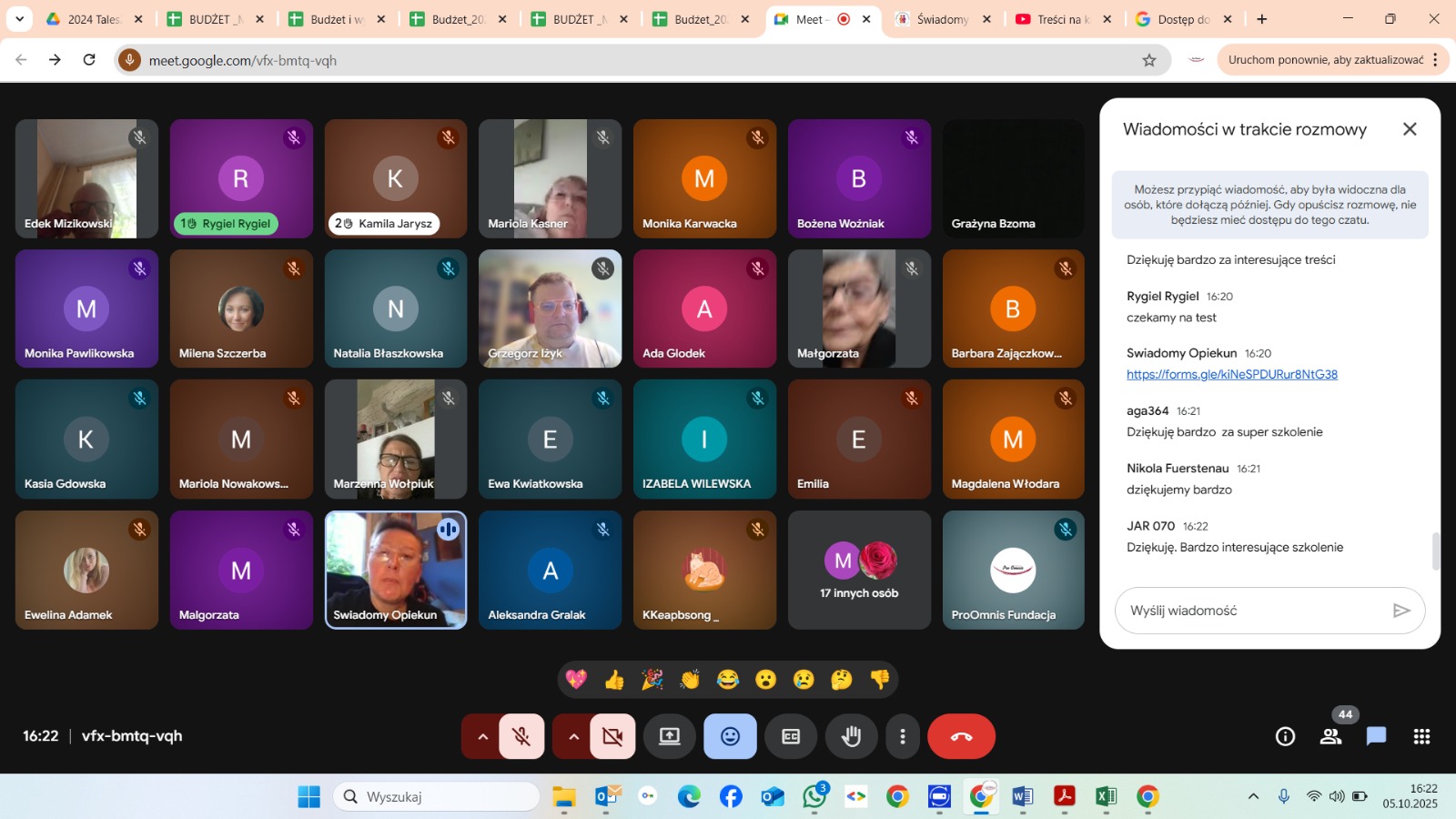Screen dimensions: 1456x819
Task: Toggle the microphone mute button
Action: (521, 736)
